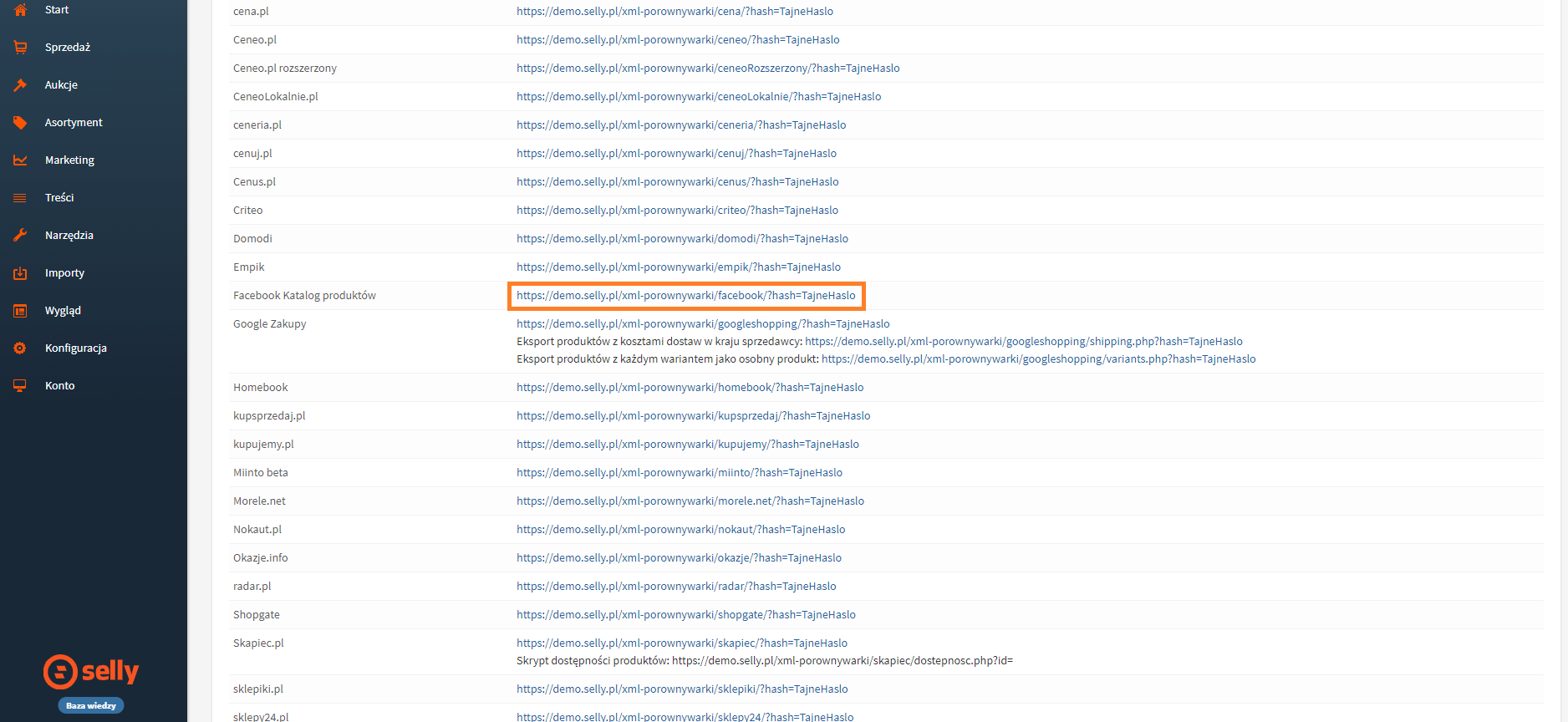Click the Selly logo in sidebar
Viewport: 1568px width, 722px height.
pos(91,671)
